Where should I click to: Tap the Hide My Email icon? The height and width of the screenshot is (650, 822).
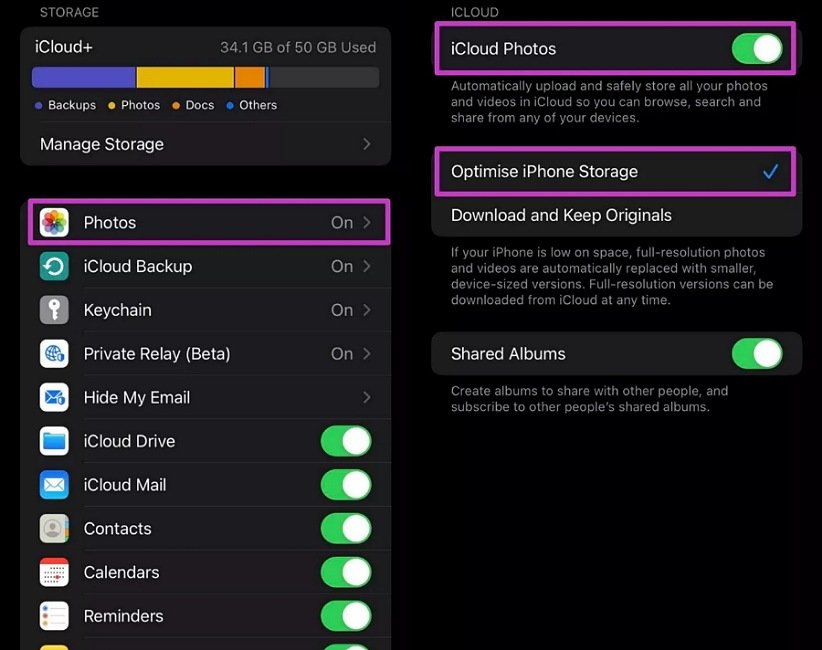pos(54,397)
